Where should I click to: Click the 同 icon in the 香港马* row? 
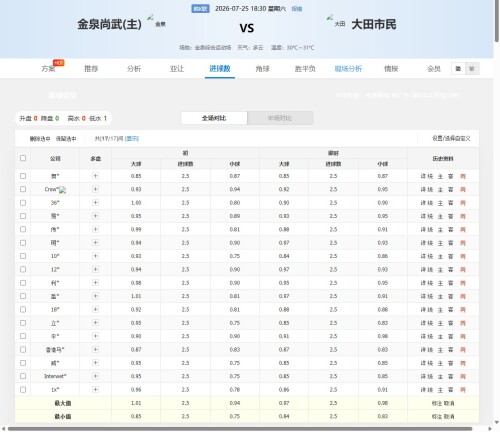[x=463, y=350]
